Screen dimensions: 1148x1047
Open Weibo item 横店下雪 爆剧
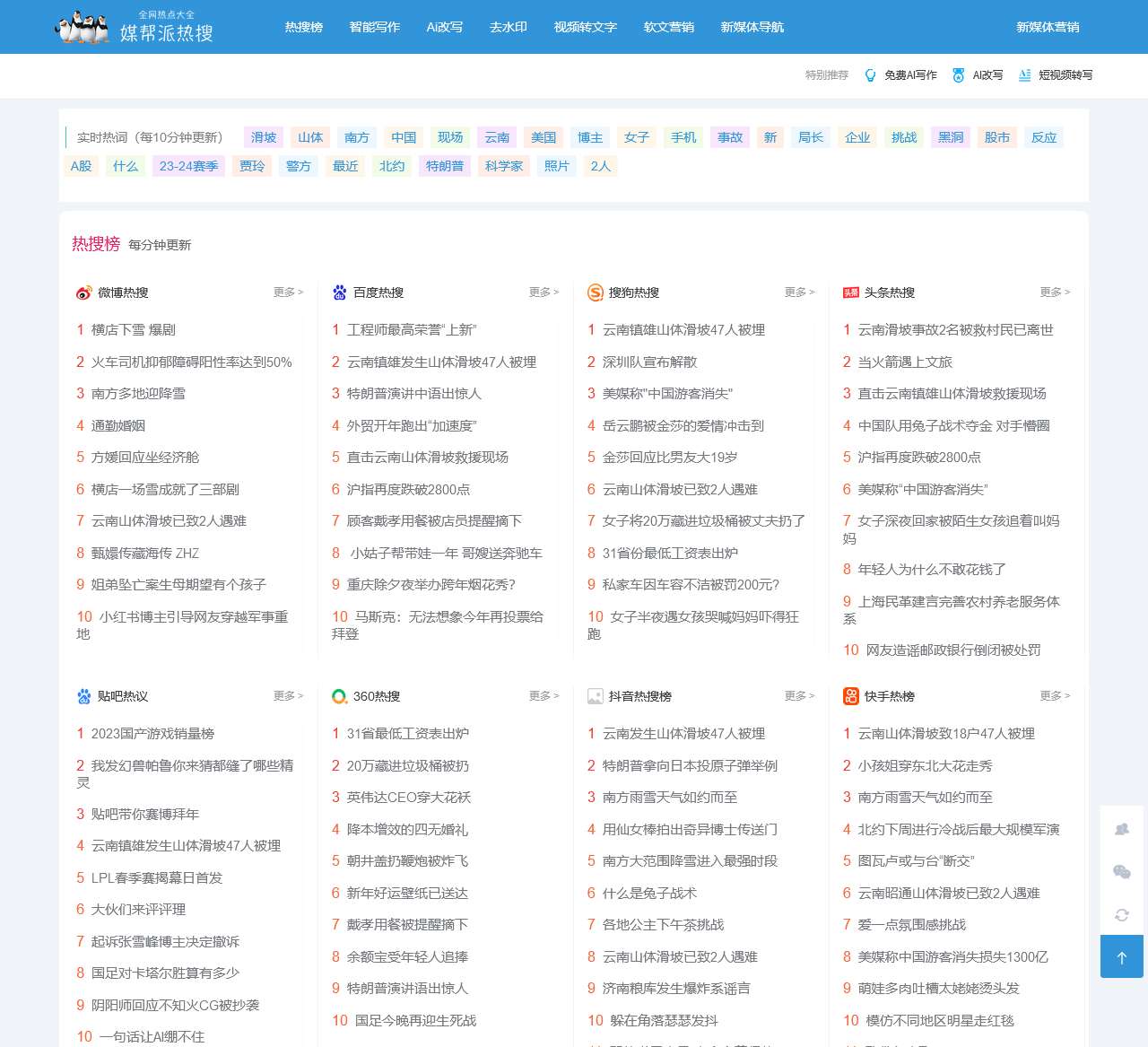[134, 330]
